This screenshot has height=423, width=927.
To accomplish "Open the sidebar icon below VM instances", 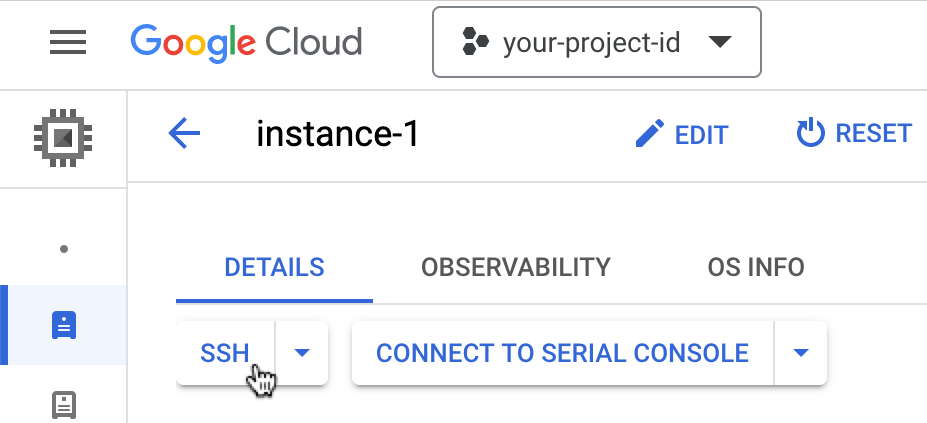I will tap(63, 405).
